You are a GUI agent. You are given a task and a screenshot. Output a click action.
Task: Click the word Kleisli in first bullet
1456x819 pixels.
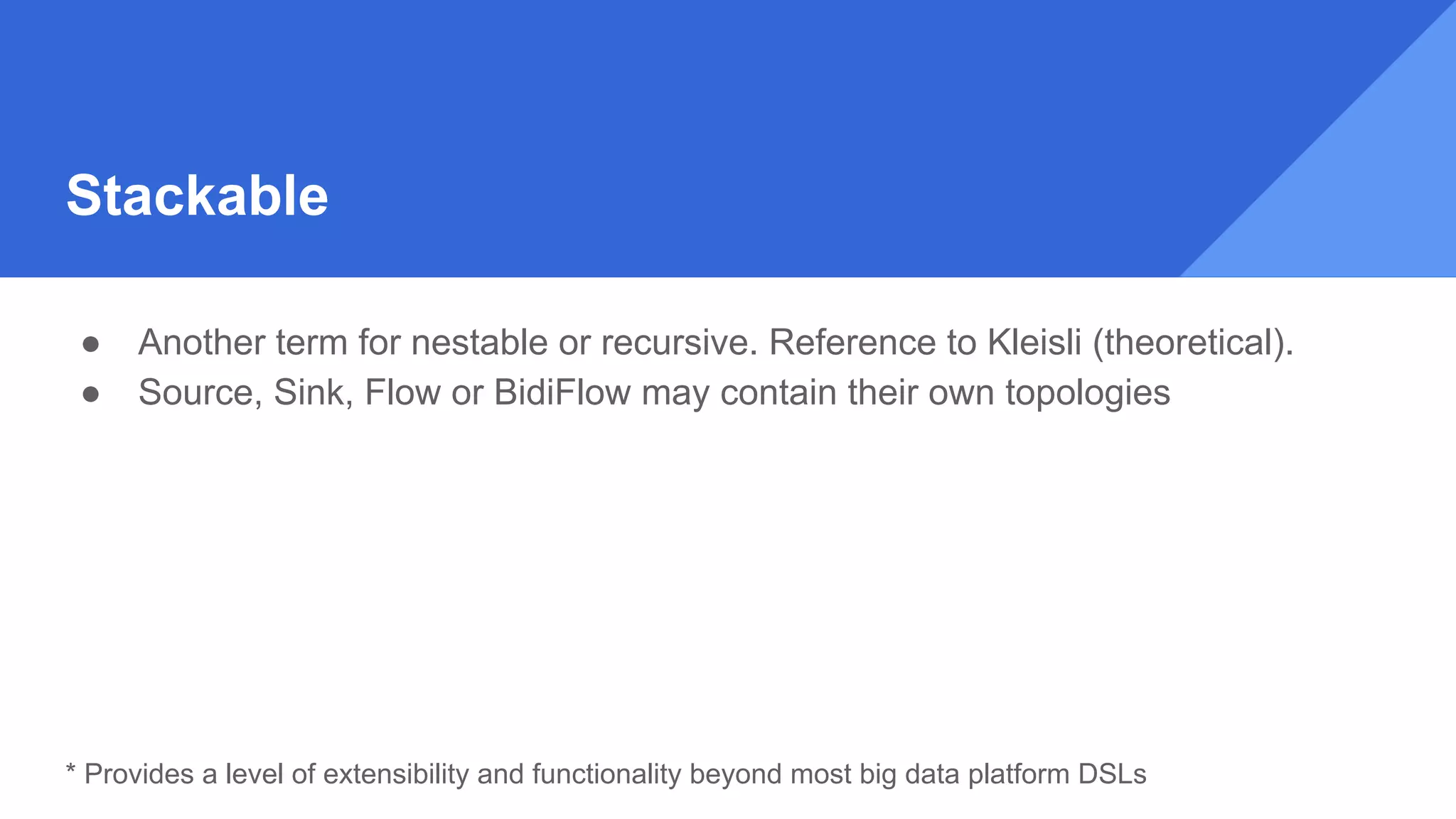tap(1034, 342)
